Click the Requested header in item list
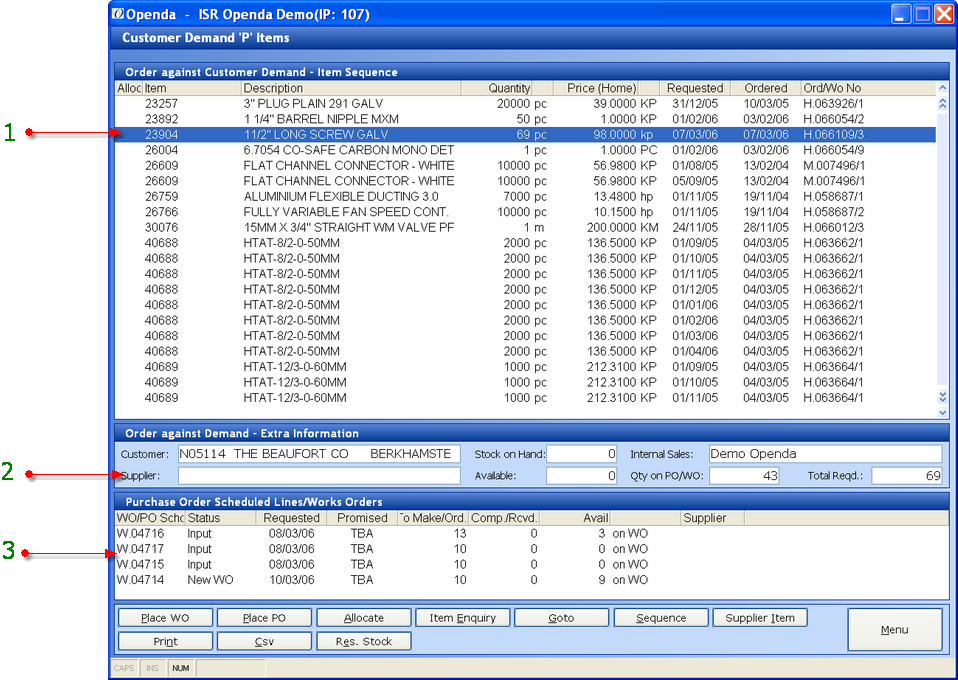958x680 pixels. coord(695,88)
